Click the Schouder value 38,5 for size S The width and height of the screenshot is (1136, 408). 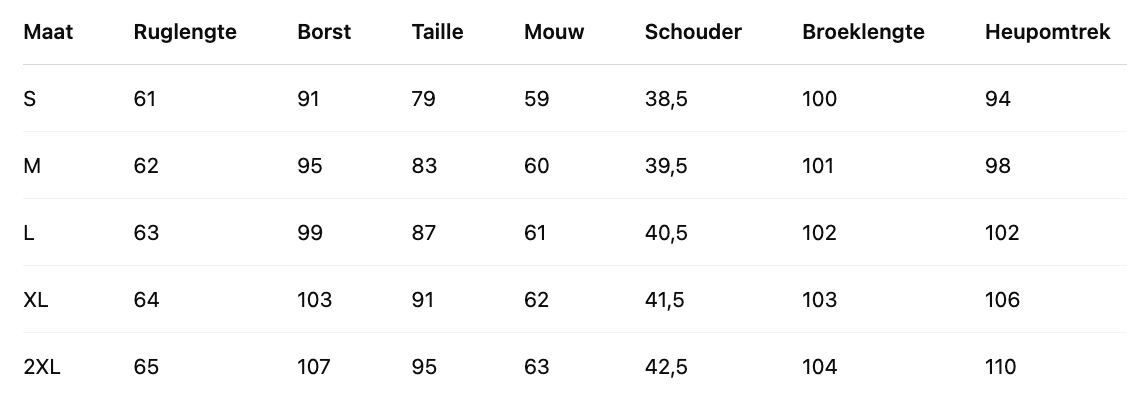[666, 99]
